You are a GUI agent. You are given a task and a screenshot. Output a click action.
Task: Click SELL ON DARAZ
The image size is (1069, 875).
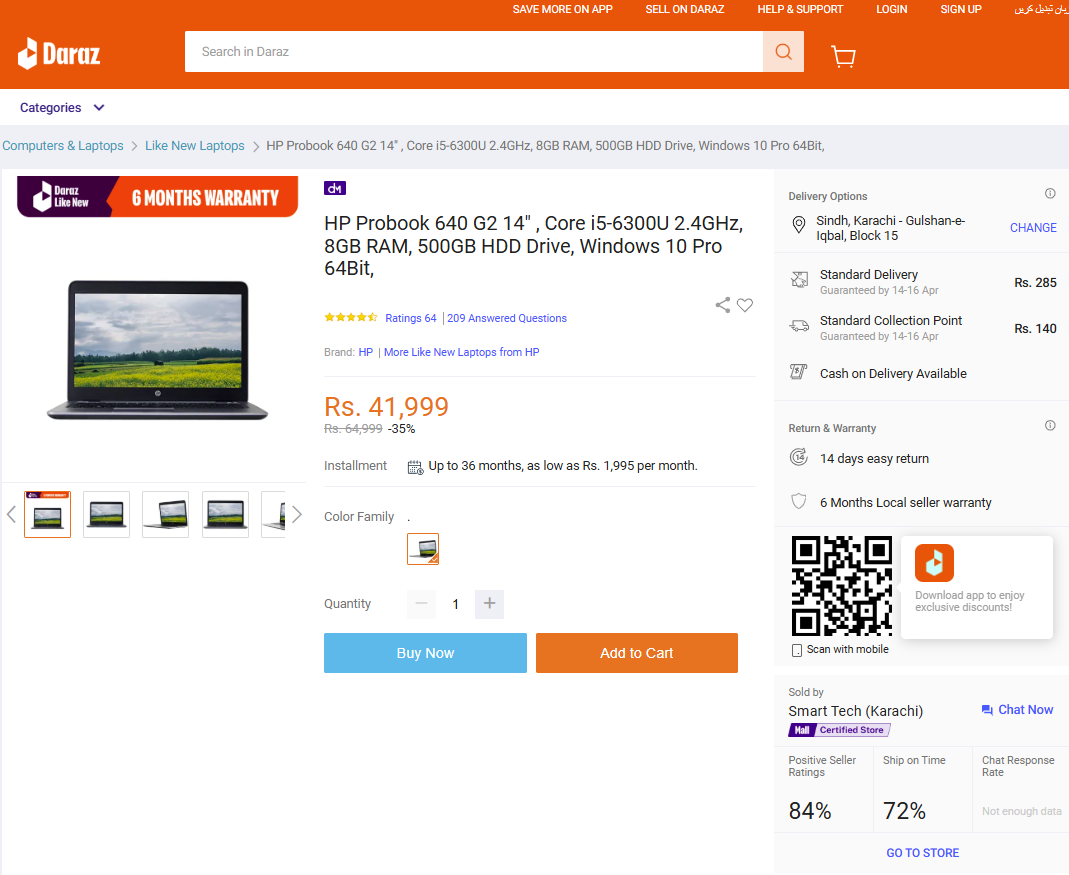point(684,10)
